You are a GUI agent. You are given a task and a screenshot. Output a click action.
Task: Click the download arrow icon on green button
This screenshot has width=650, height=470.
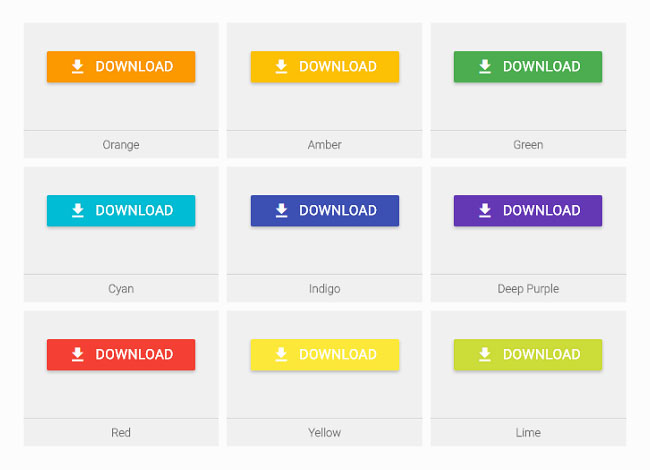pos(485,67)
